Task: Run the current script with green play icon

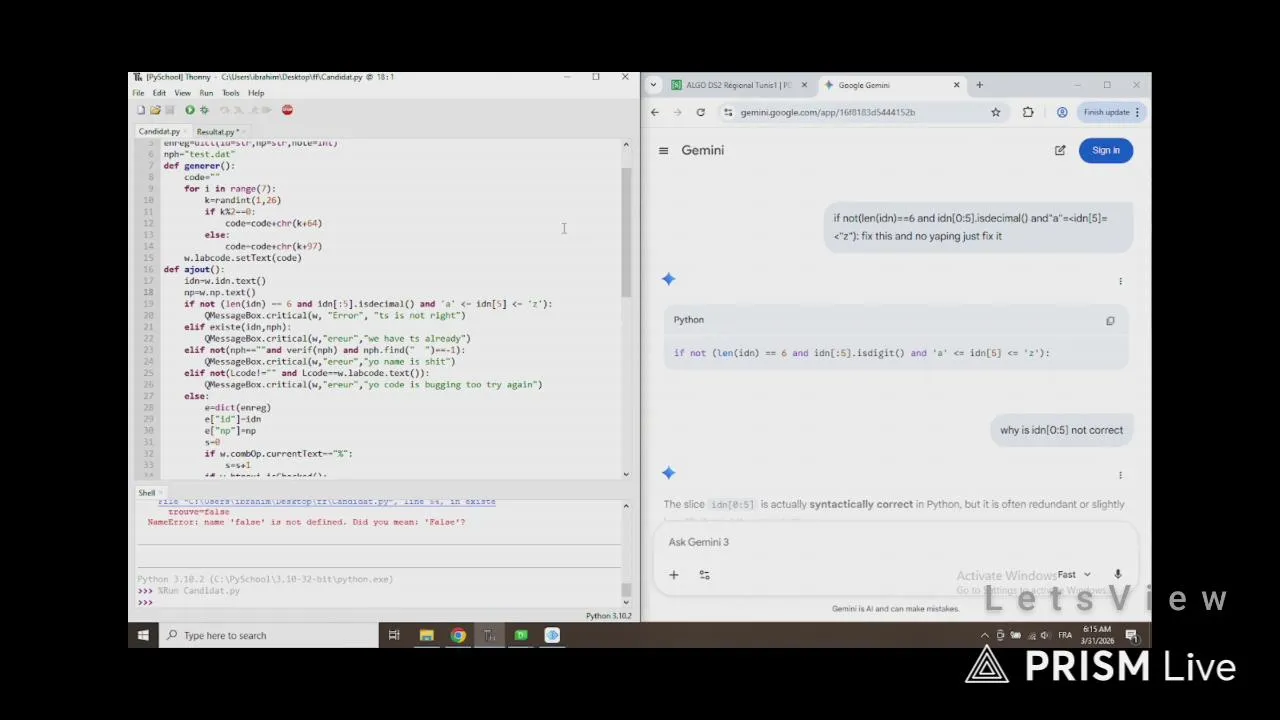Action: pos(189,110)
